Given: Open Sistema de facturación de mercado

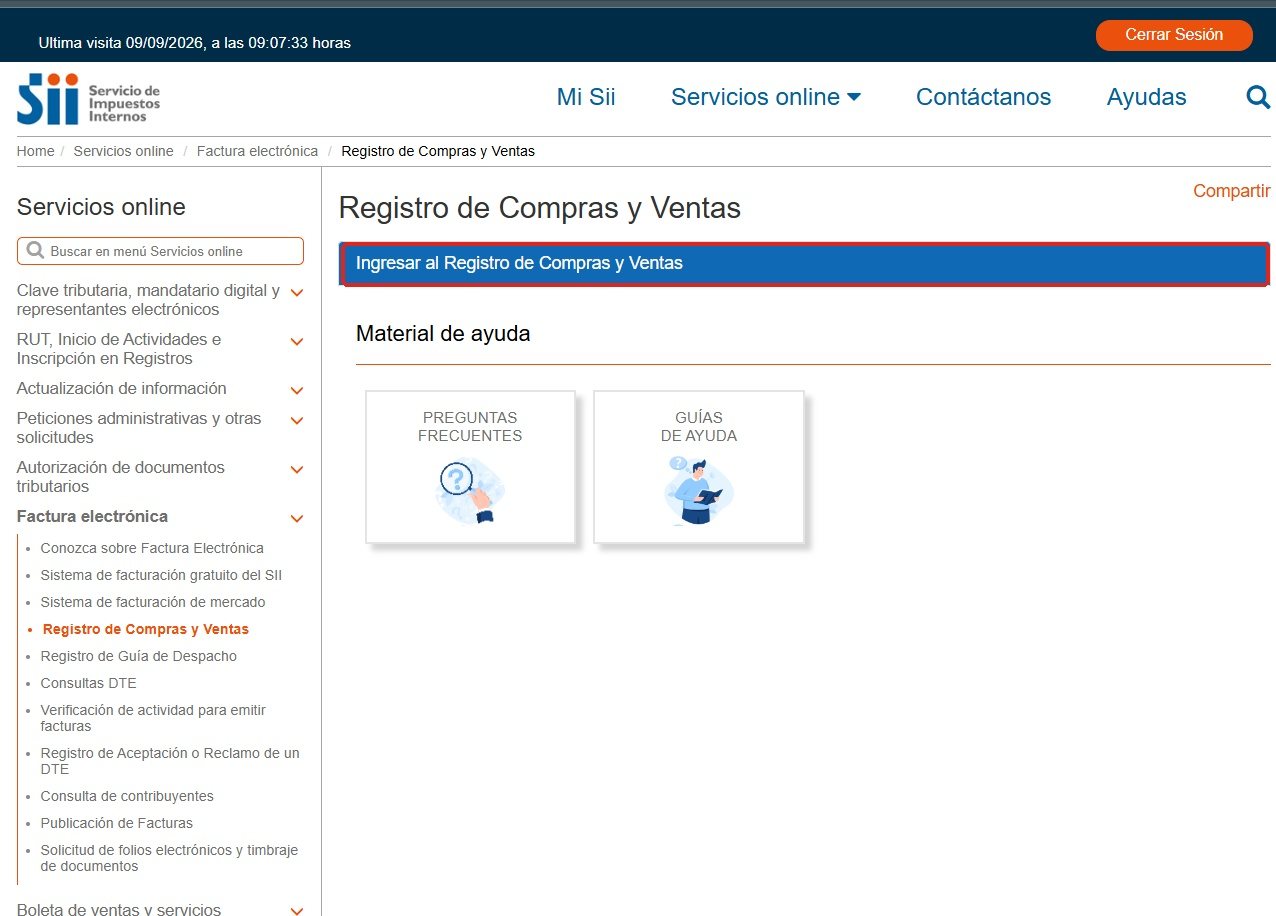Looking at the screenshot, I should 153,602.
